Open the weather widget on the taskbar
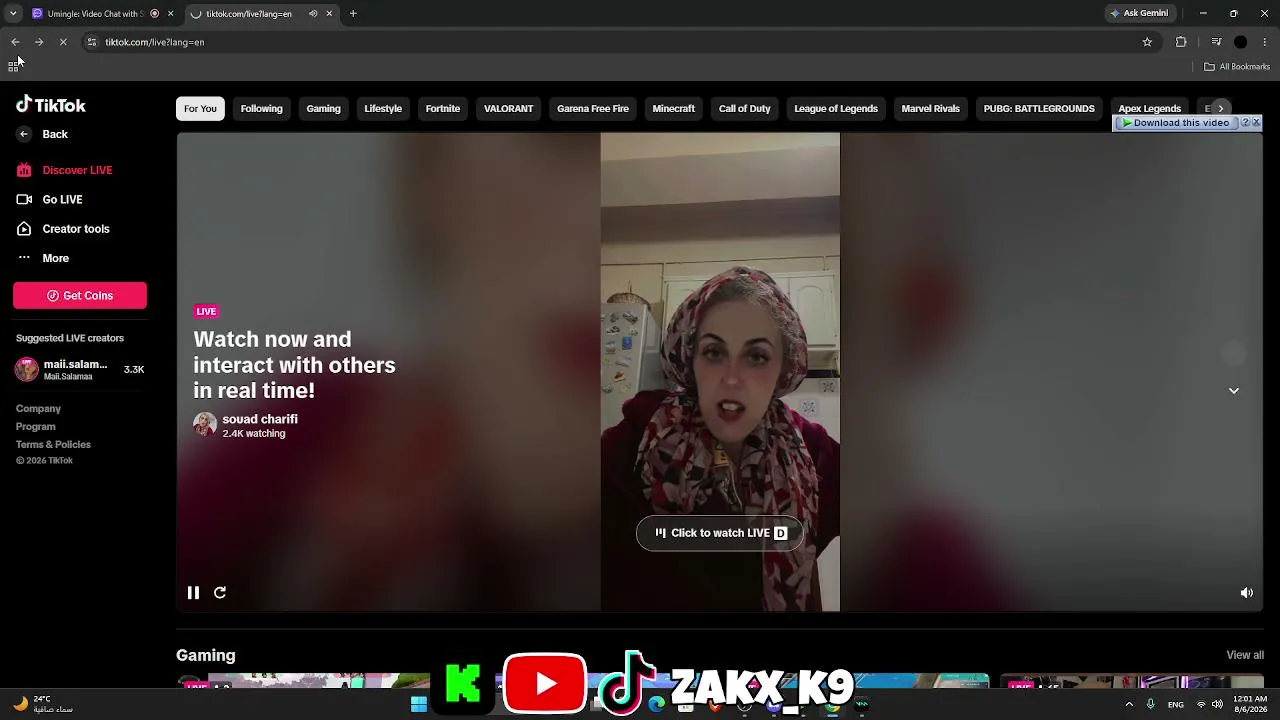The height and width of the screenshot is (720, 1280). [45, 704]
